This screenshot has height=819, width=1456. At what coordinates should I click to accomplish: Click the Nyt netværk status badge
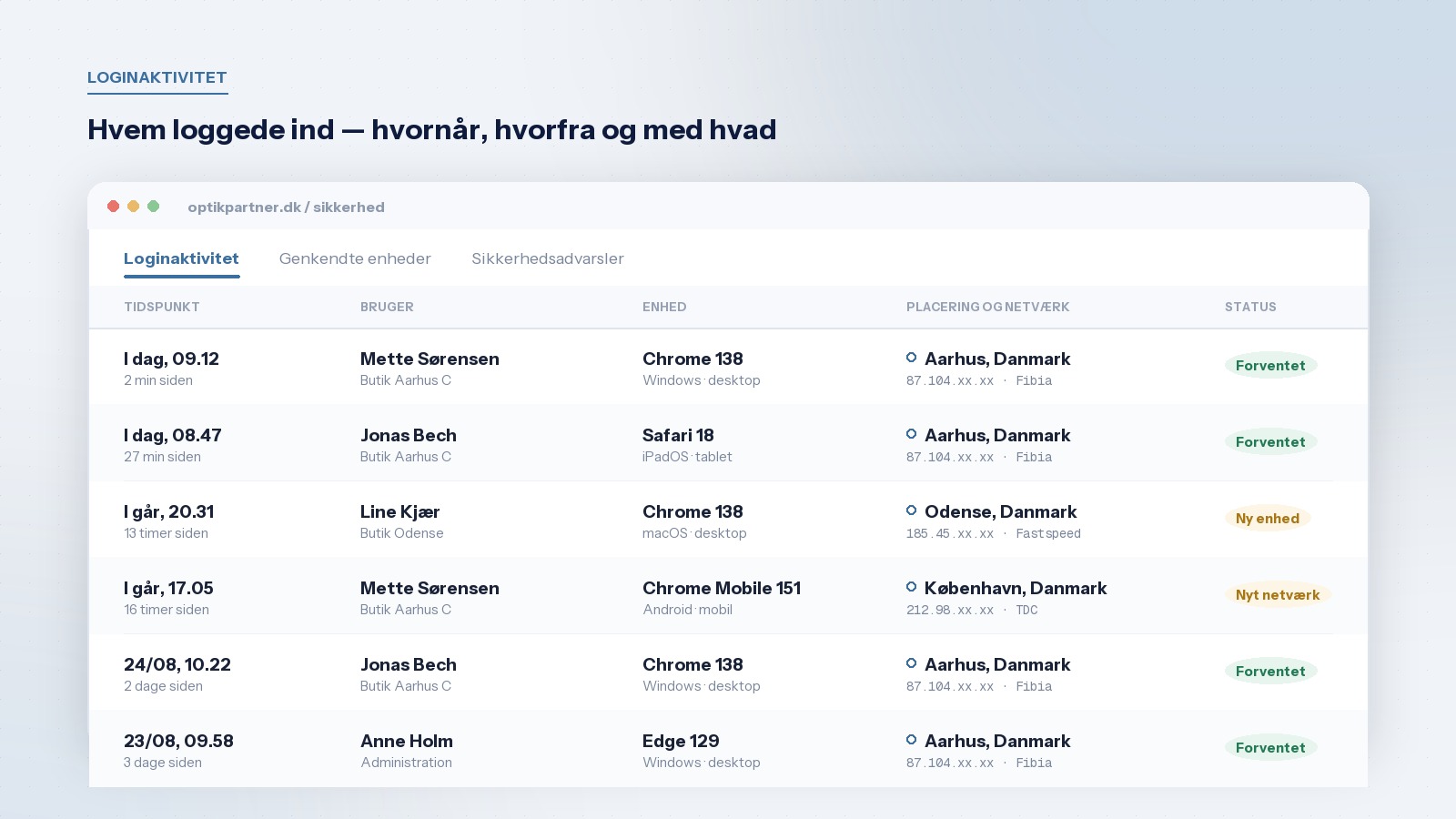(x=1278, y=595)
